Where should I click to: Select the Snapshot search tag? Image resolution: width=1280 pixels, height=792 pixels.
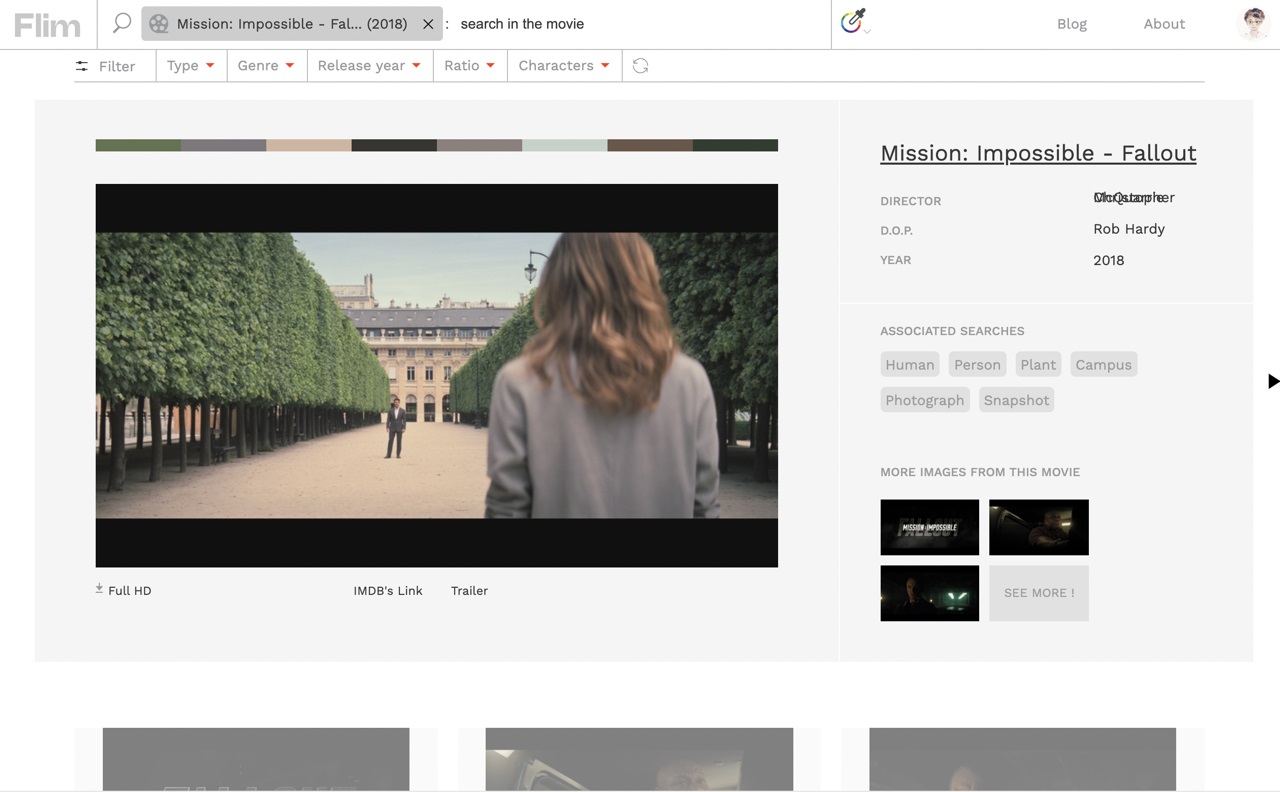(1016, 401)
